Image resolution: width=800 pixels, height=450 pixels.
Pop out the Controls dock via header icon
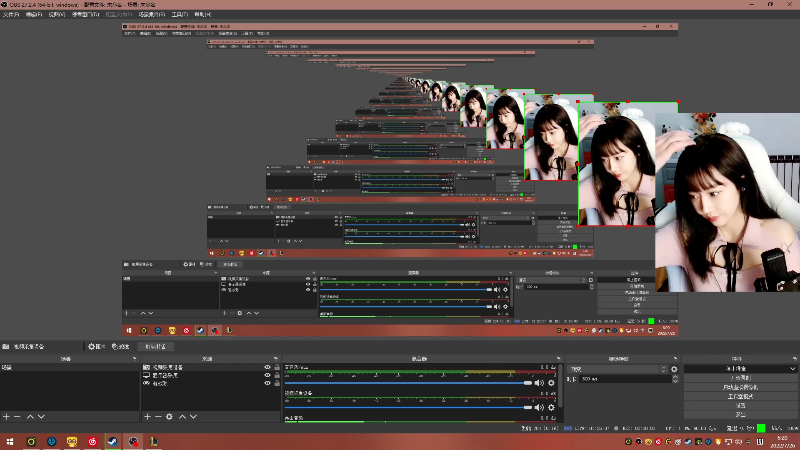[794, 359]
